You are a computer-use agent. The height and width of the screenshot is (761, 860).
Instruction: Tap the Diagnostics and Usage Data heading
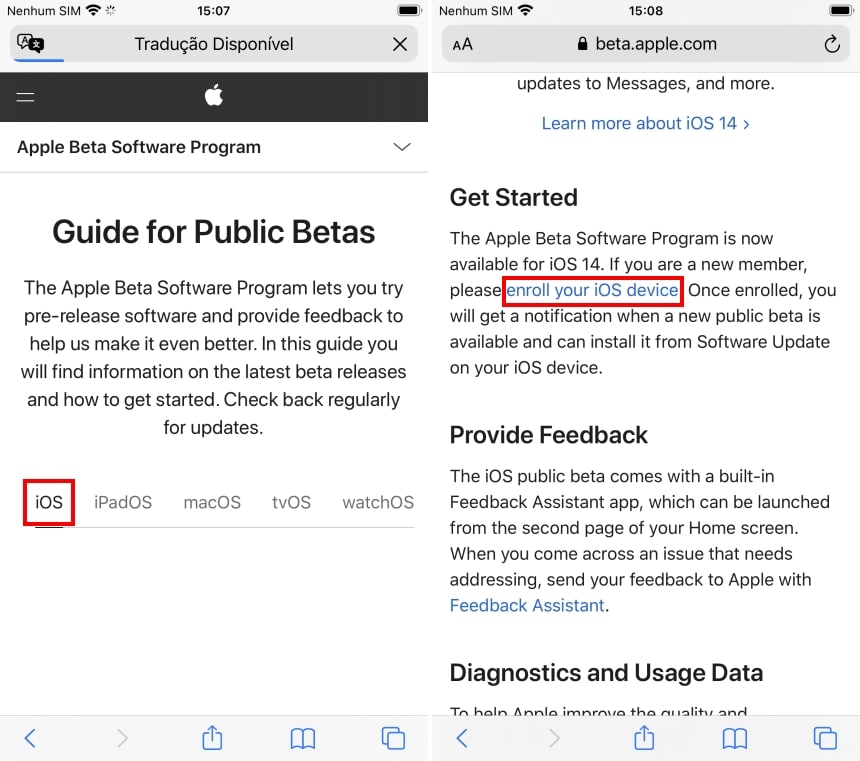pyautogui.click(x=606, y=673)
